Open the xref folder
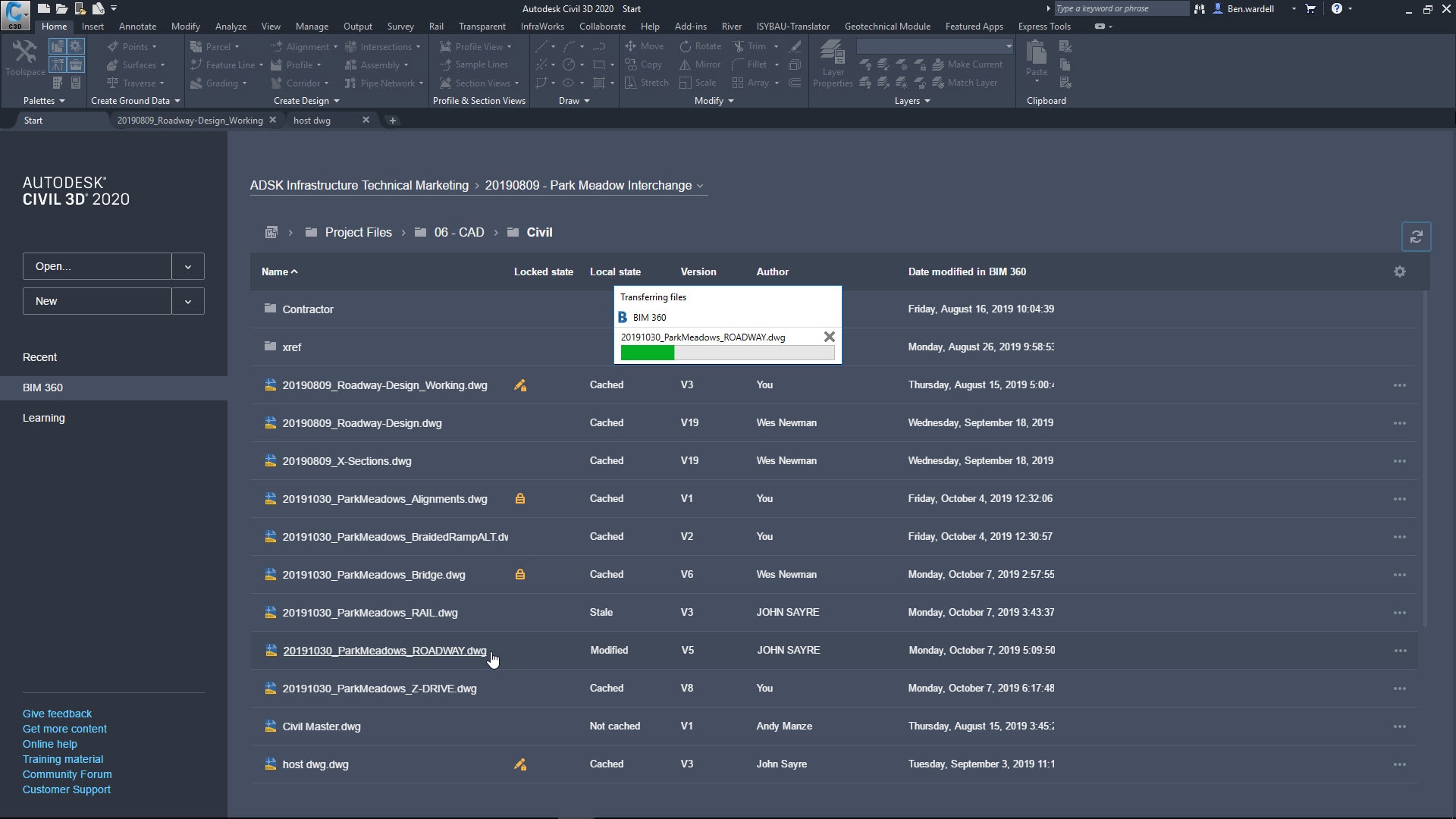1456x819 pixels. pos(291,347)
